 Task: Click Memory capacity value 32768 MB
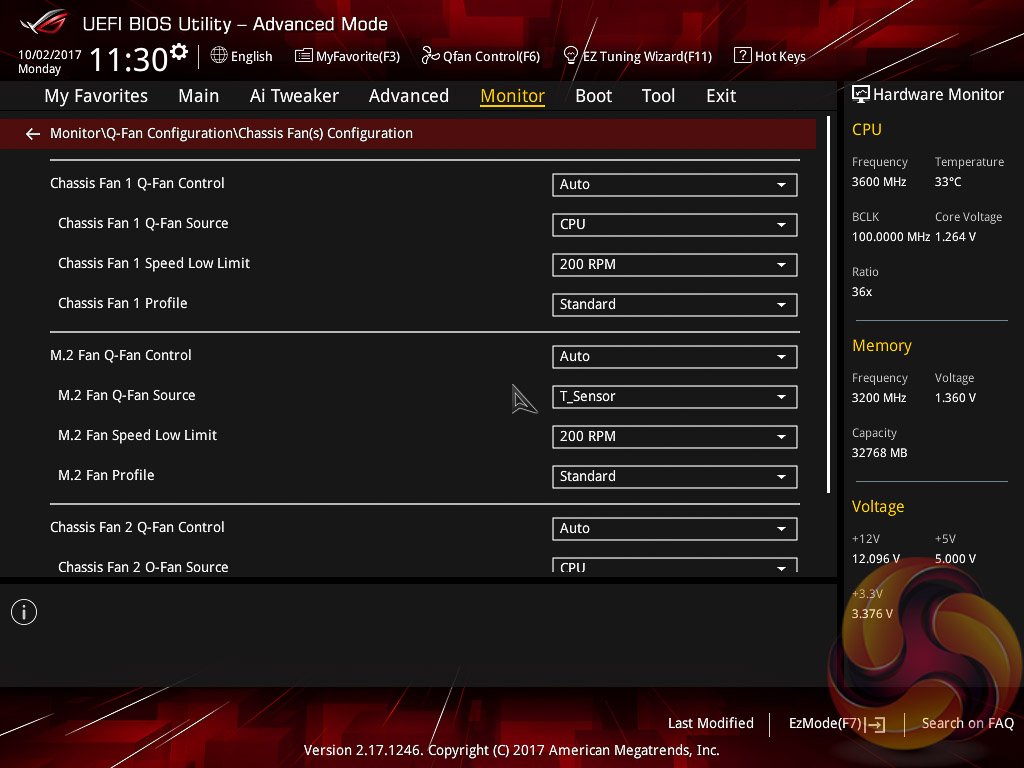pyautogui.click(x=880, y=453)
